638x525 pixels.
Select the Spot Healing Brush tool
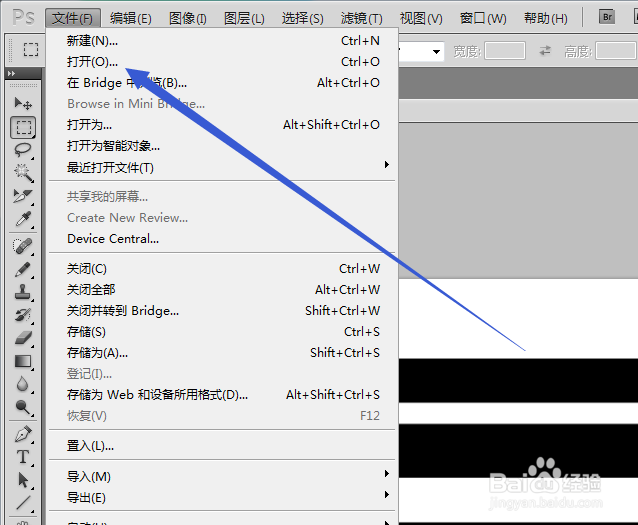coord(23,246)
